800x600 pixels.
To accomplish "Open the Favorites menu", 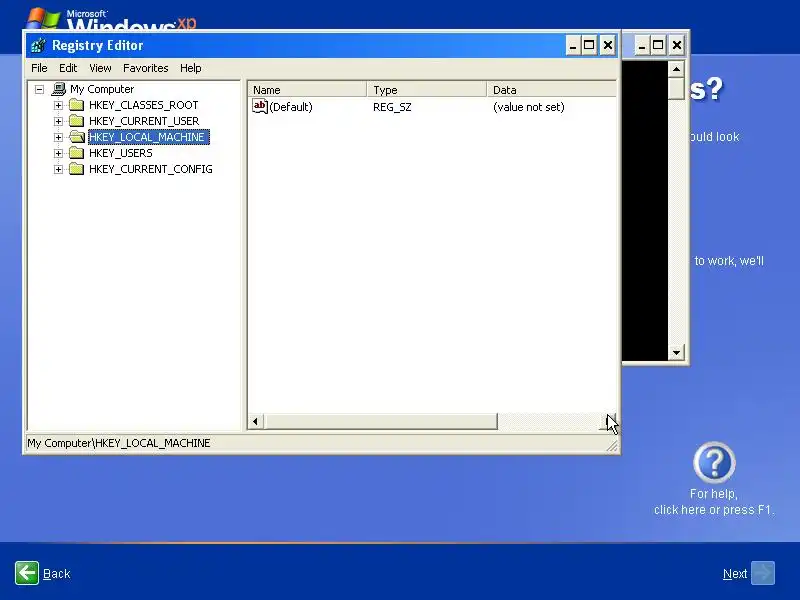I will click(145, 68).
